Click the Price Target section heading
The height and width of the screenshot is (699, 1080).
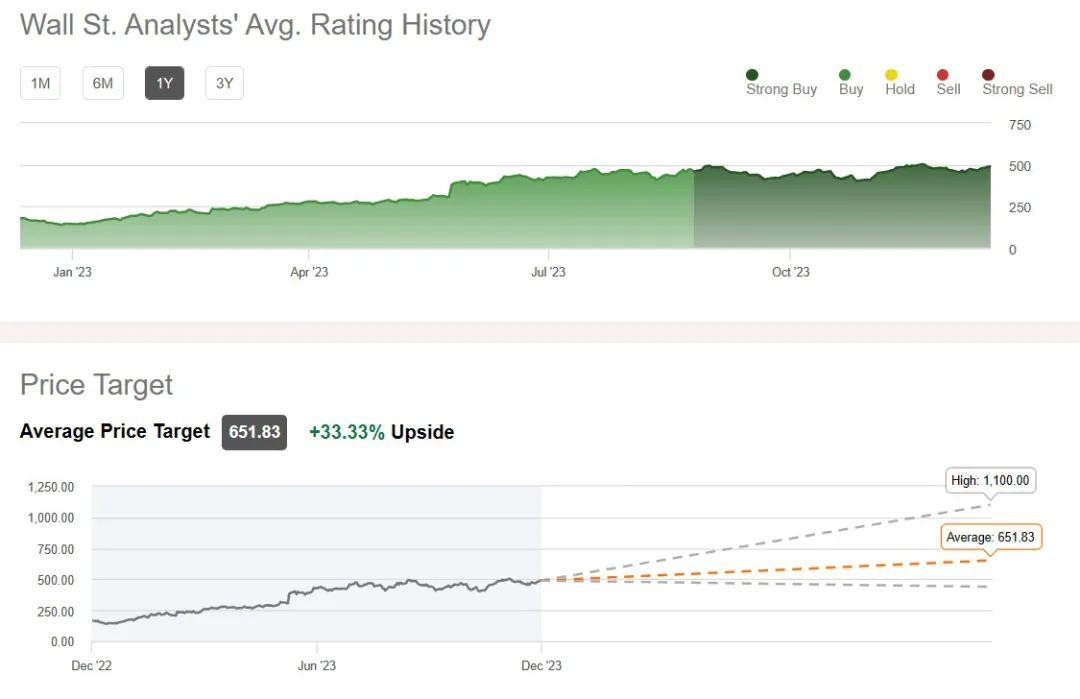[x=96, y=385]
